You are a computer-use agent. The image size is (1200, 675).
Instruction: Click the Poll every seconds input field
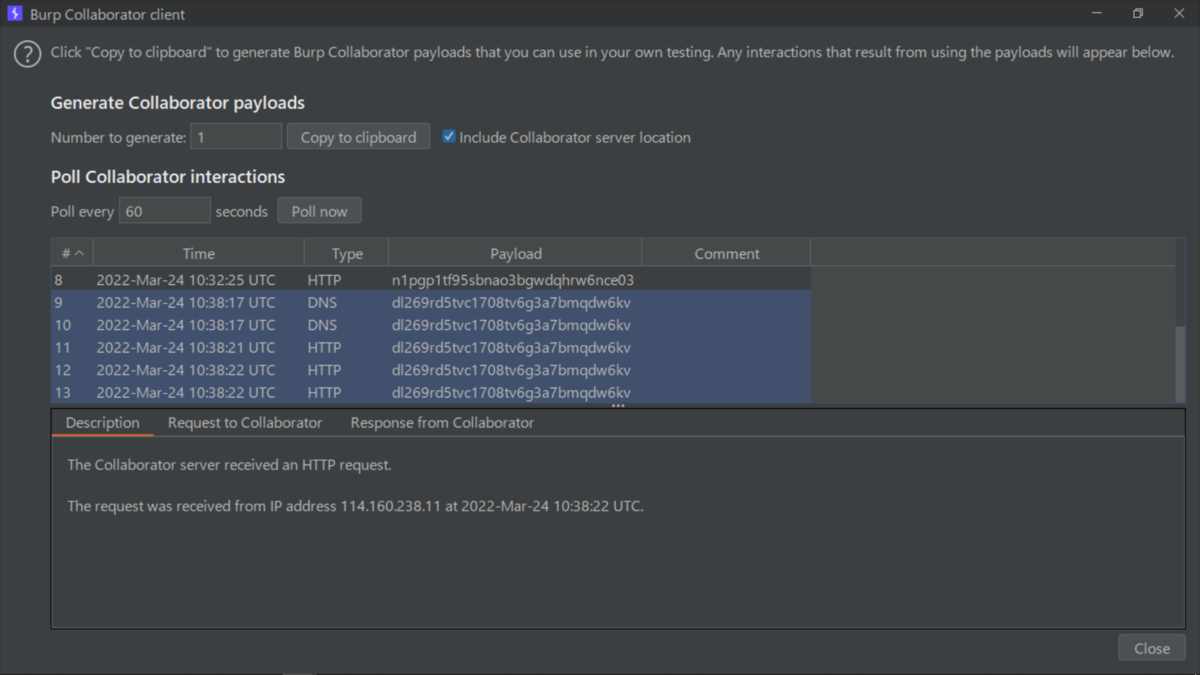[165, 211]
